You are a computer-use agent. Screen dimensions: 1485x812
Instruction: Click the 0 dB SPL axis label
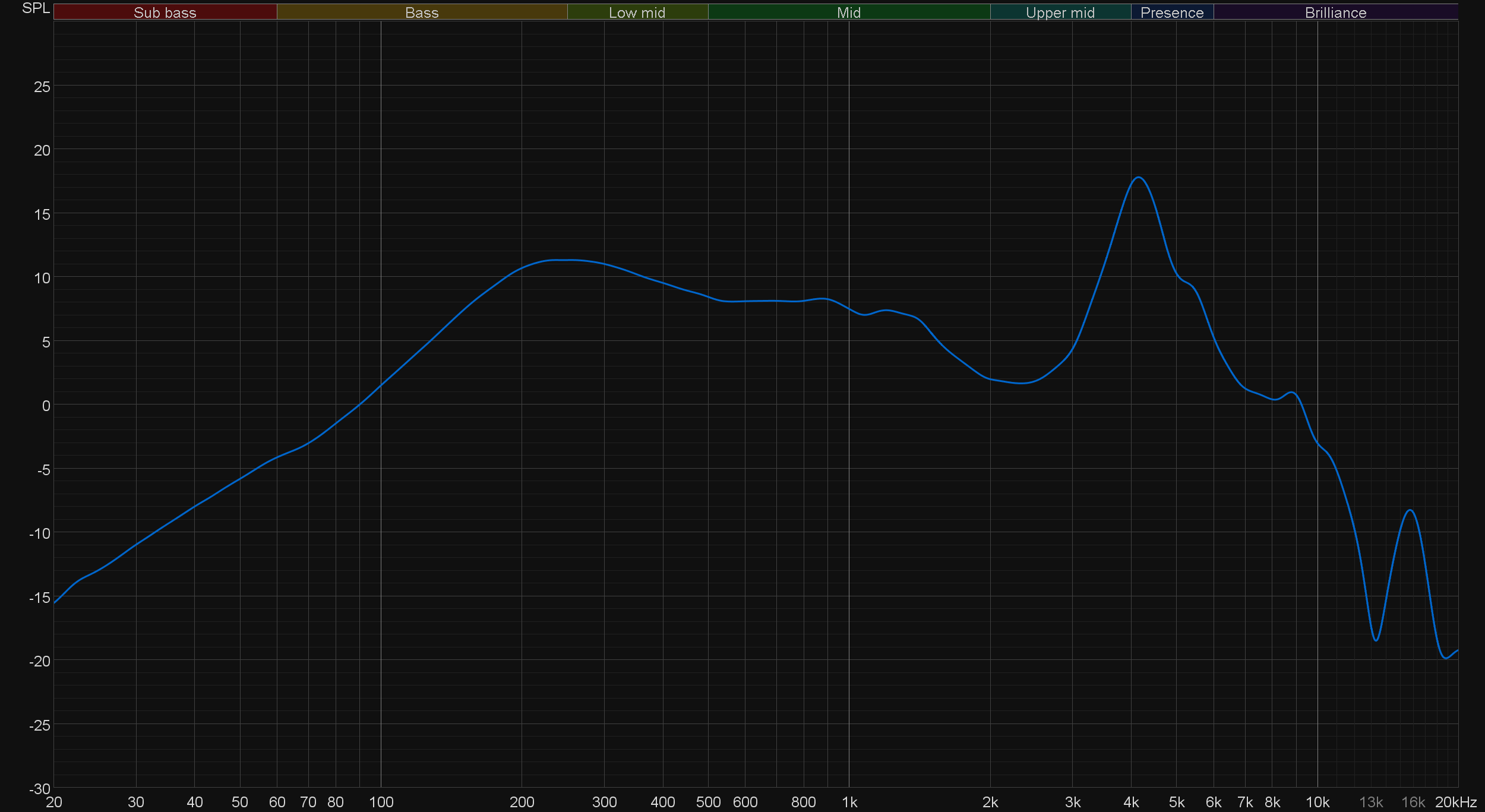click(x=46, y=406)
